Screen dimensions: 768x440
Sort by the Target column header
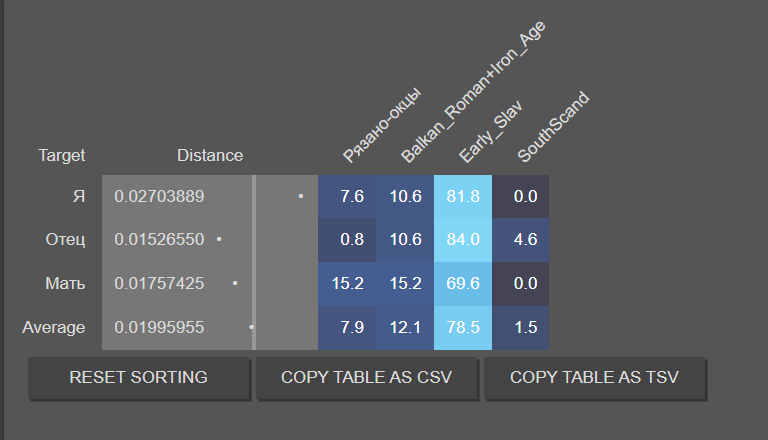(x=62, y=155)
